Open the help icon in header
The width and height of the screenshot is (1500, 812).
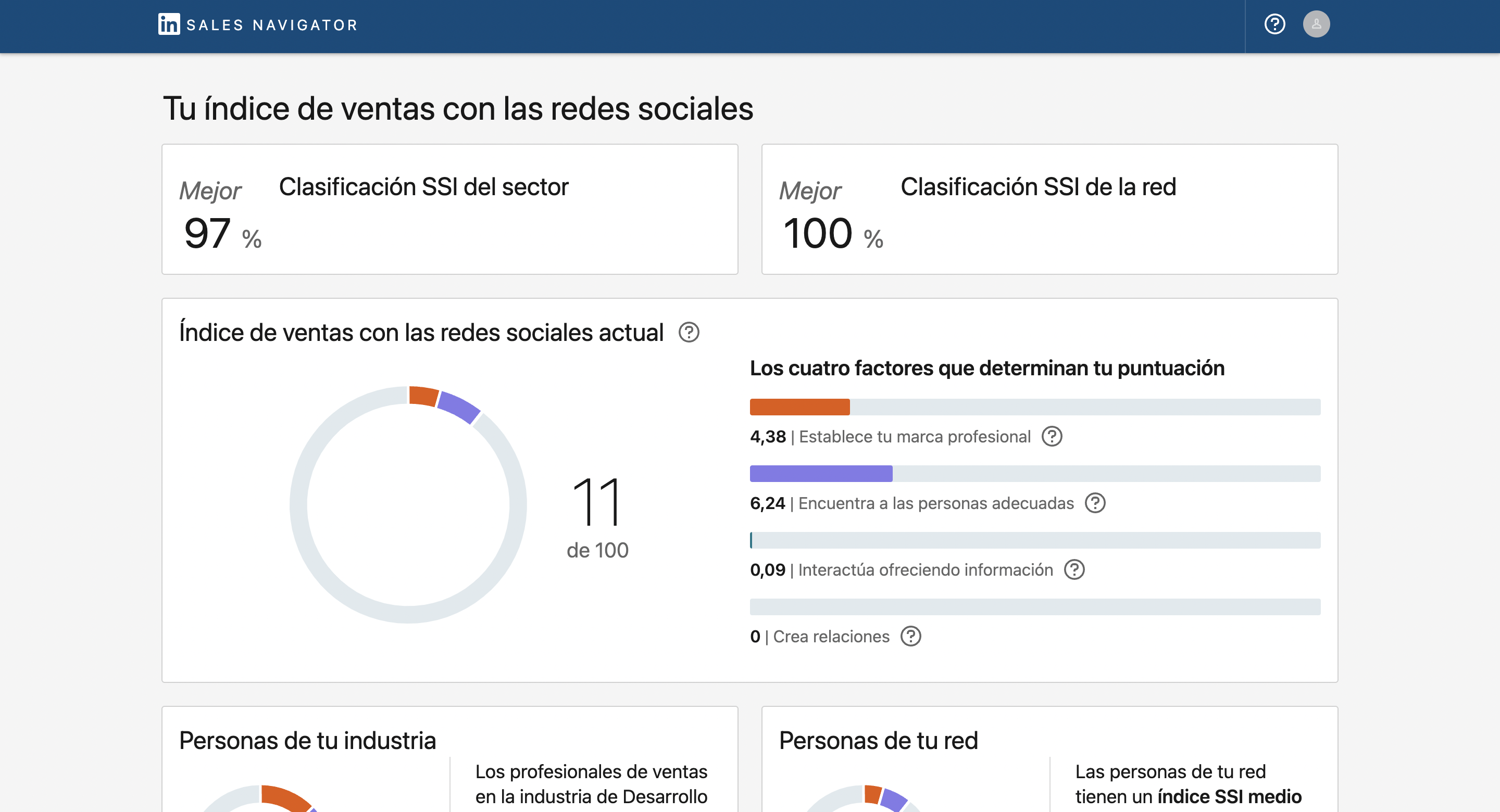[1274, 24]
